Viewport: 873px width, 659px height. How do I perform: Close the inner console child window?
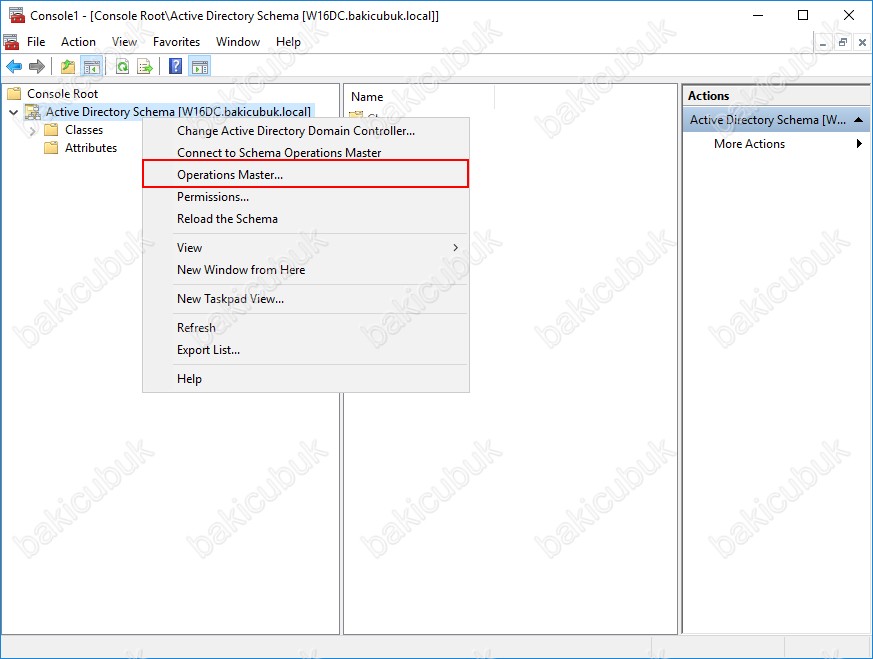pyautogui.click(x=862, y=42)
